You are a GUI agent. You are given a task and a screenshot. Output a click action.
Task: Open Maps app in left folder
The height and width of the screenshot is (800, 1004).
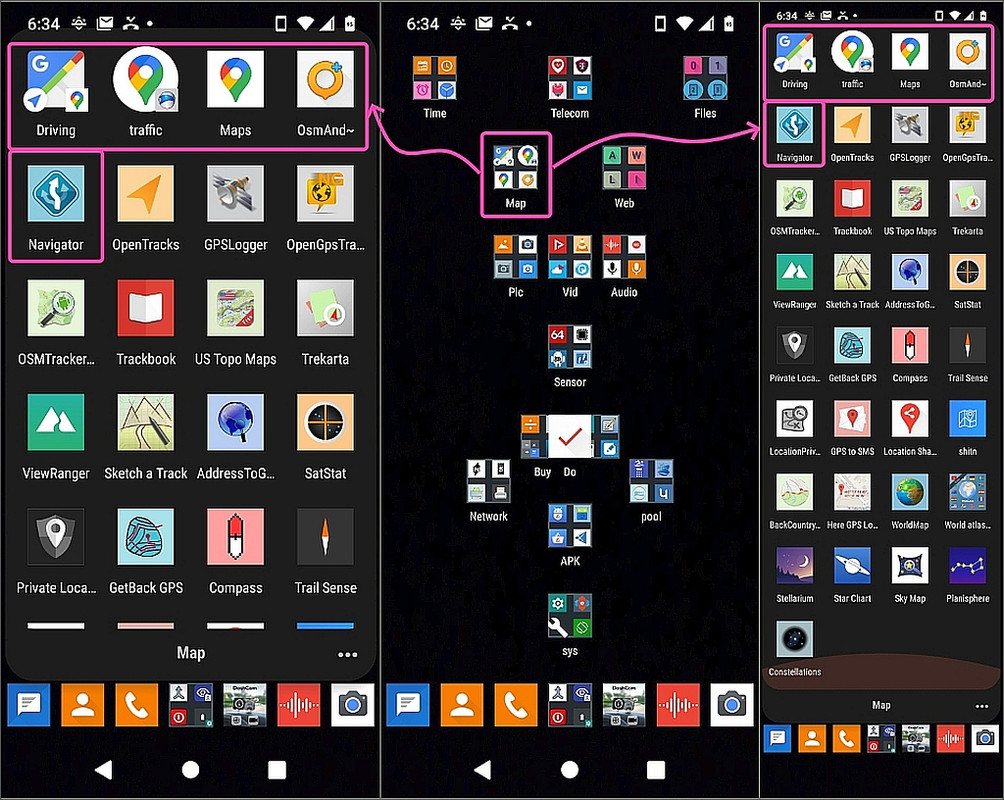[x=235, y=79]
